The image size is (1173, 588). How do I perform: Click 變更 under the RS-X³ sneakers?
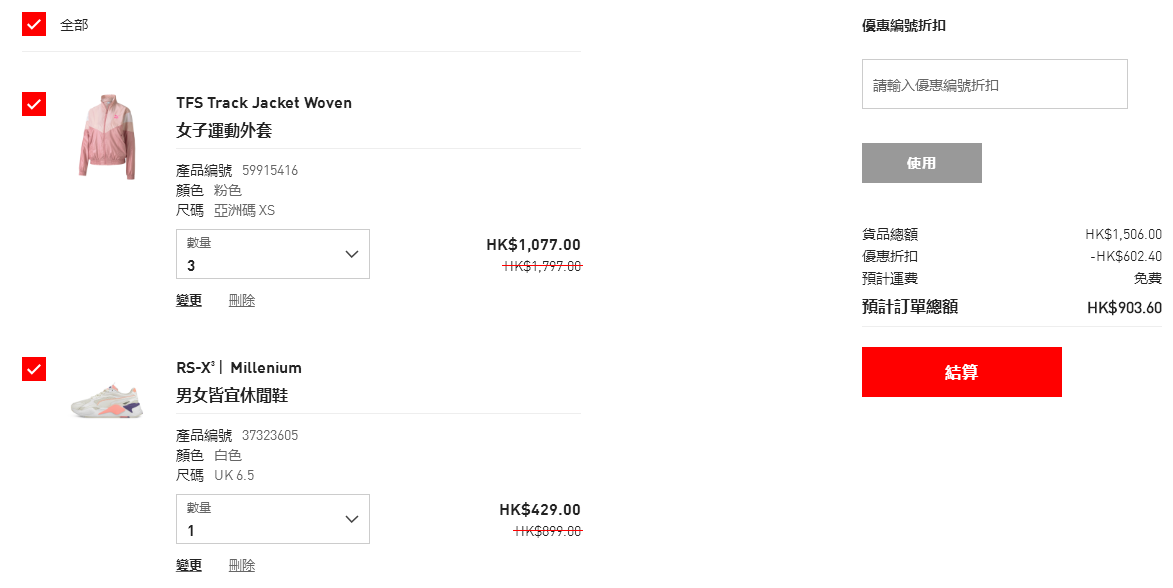click(x=189, y=566)
